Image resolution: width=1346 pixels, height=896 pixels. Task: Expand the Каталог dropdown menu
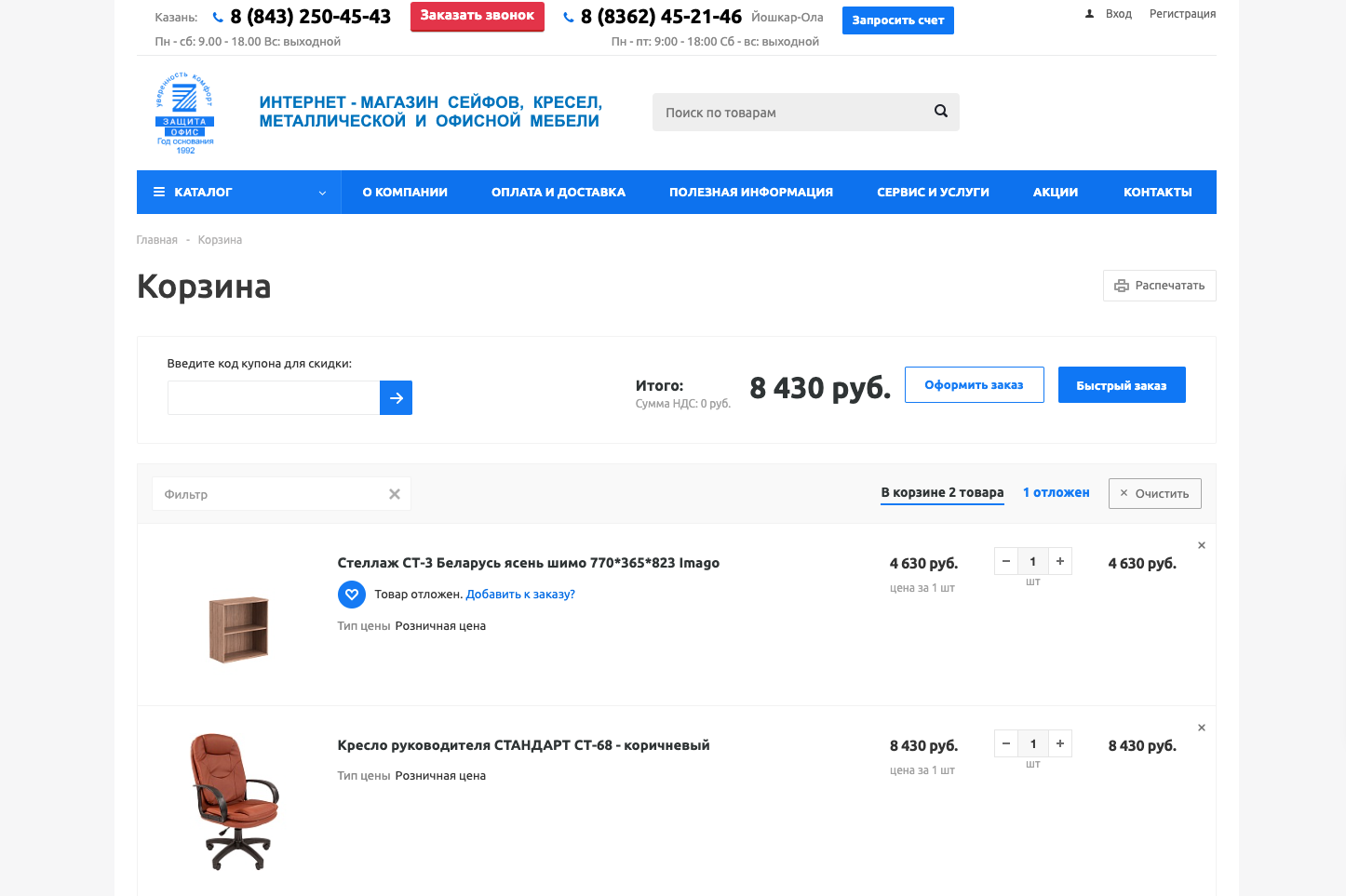coord(239,192)
